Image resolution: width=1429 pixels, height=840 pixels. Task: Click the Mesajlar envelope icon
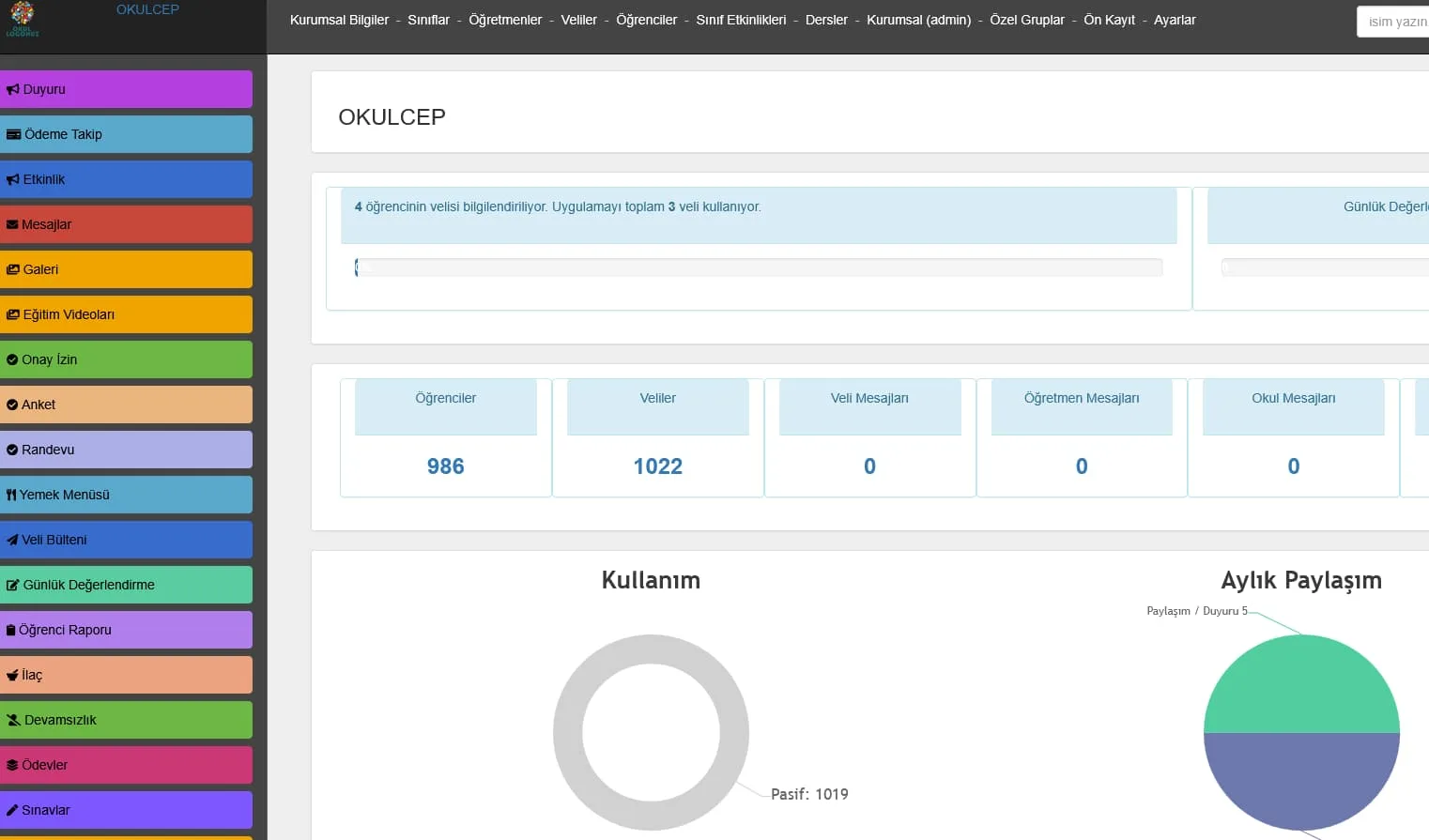point(12,225)
